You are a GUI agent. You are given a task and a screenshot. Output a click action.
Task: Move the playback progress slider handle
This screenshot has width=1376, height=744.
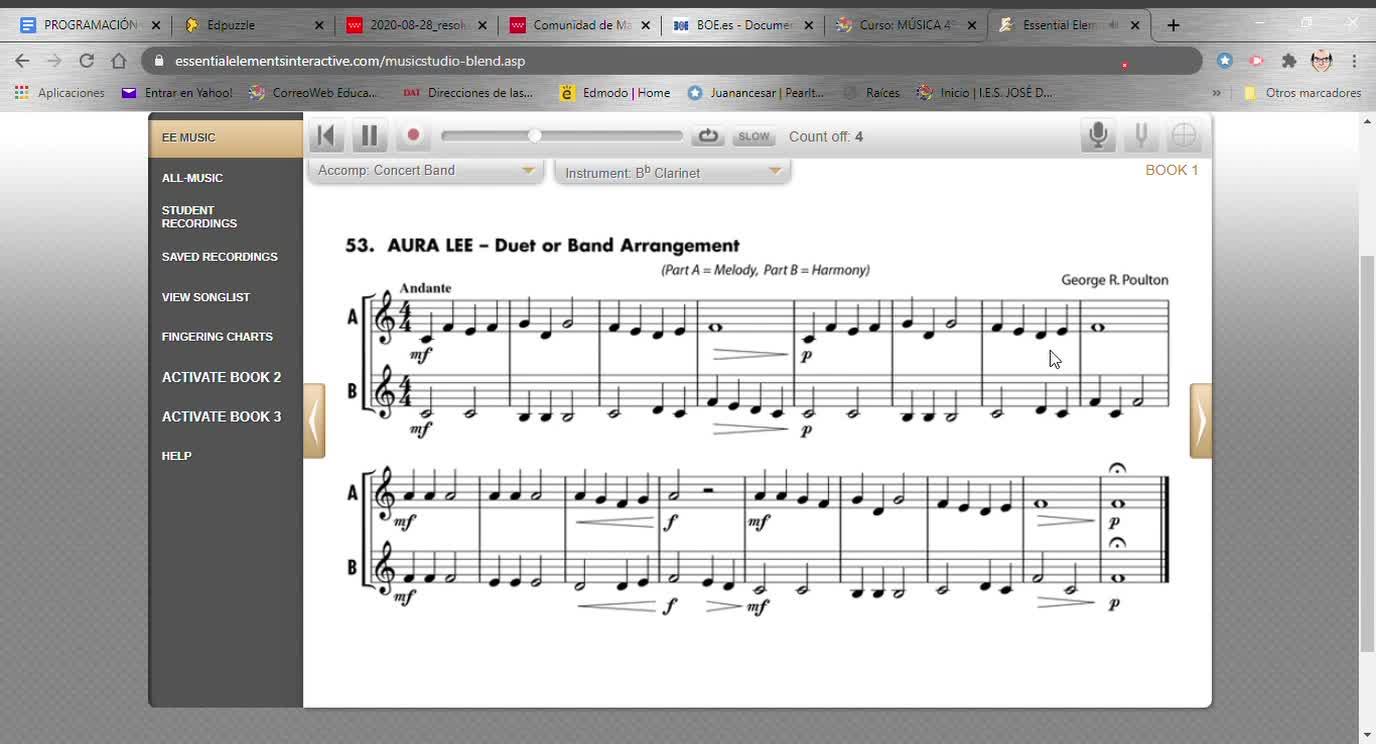coord(535,136)
